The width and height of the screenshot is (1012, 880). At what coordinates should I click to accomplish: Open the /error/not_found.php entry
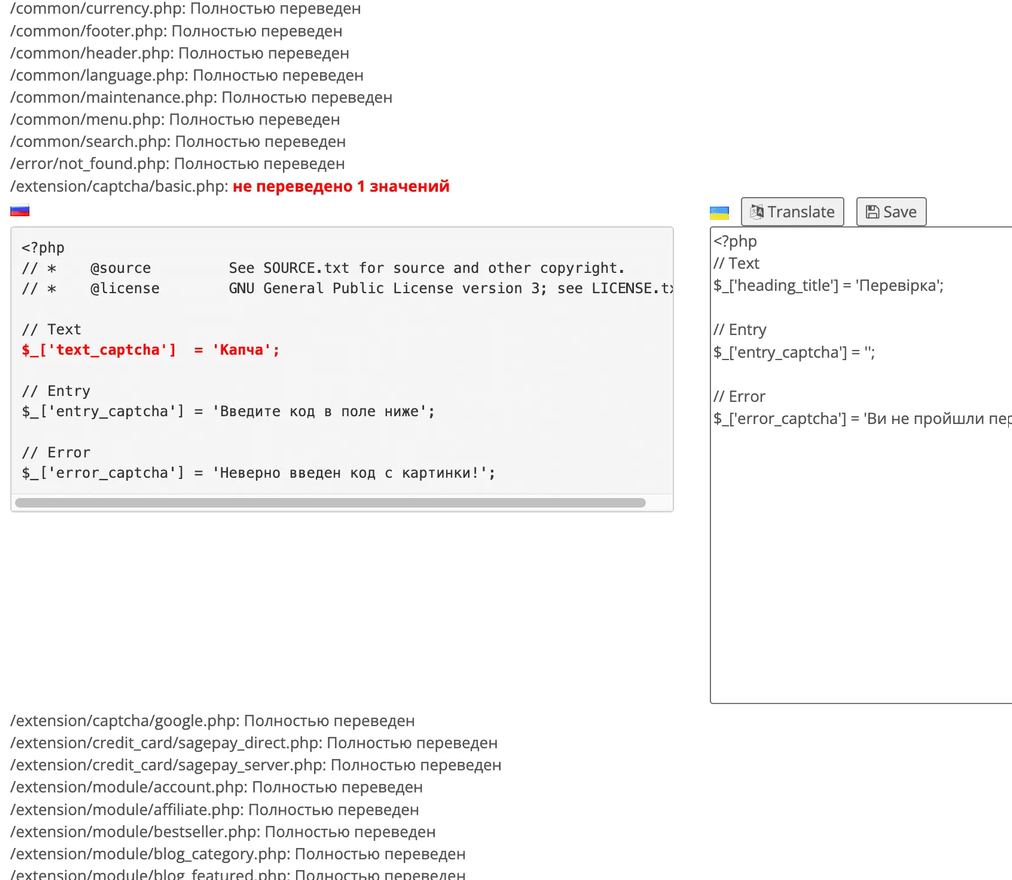pos(177,163)
